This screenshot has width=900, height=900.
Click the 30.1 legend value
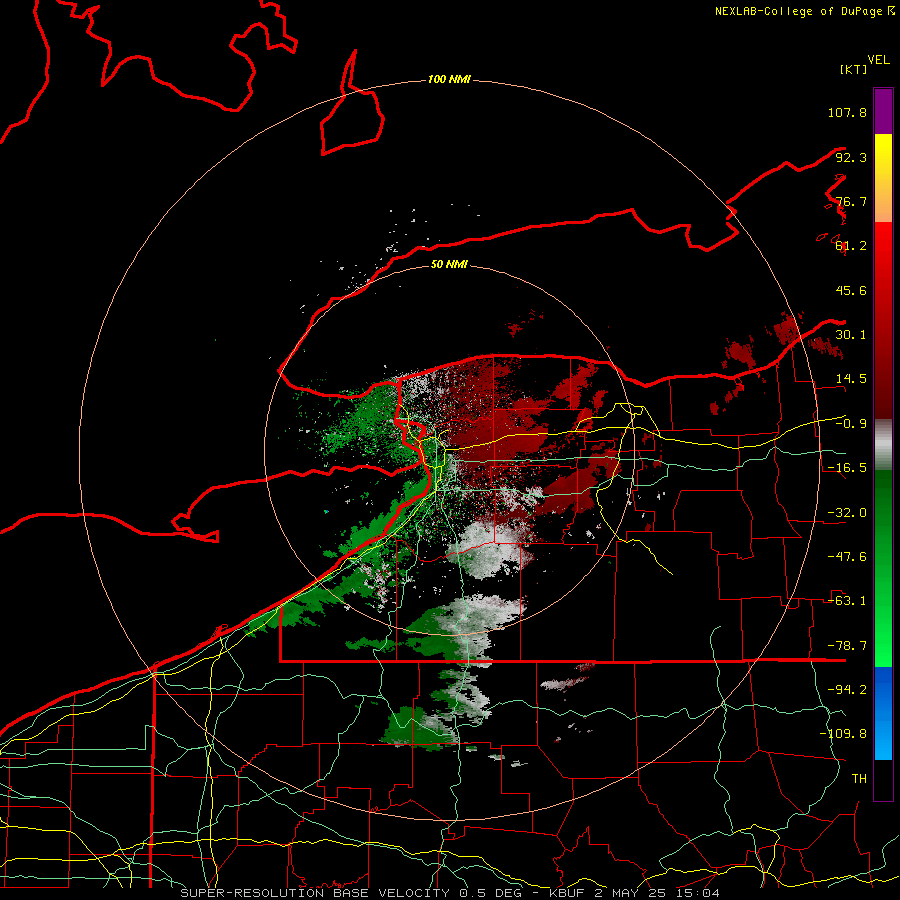[x=851, y=335]
